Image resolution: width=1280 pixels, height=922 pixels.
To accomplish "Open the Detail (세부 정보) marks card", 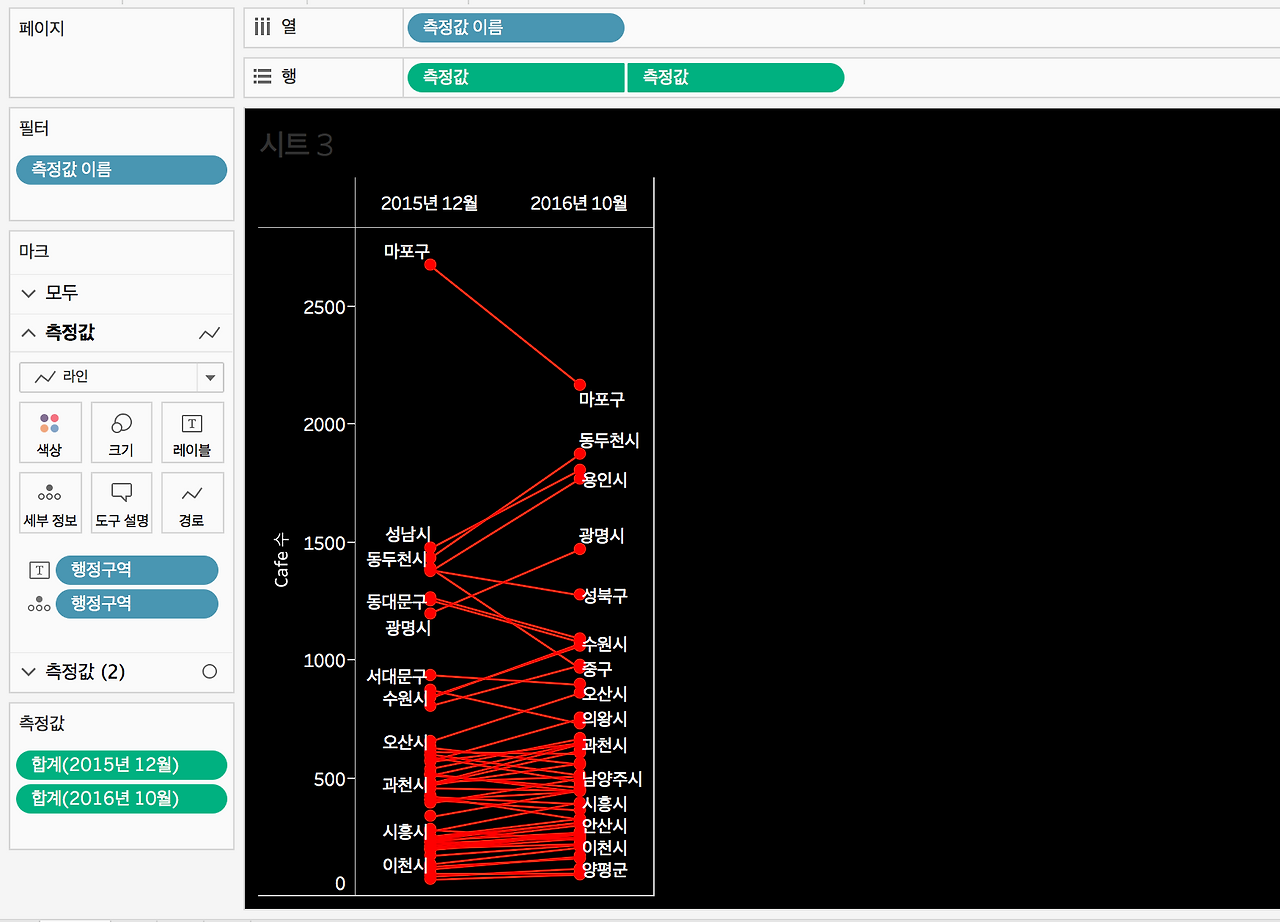I will point(50,502).
